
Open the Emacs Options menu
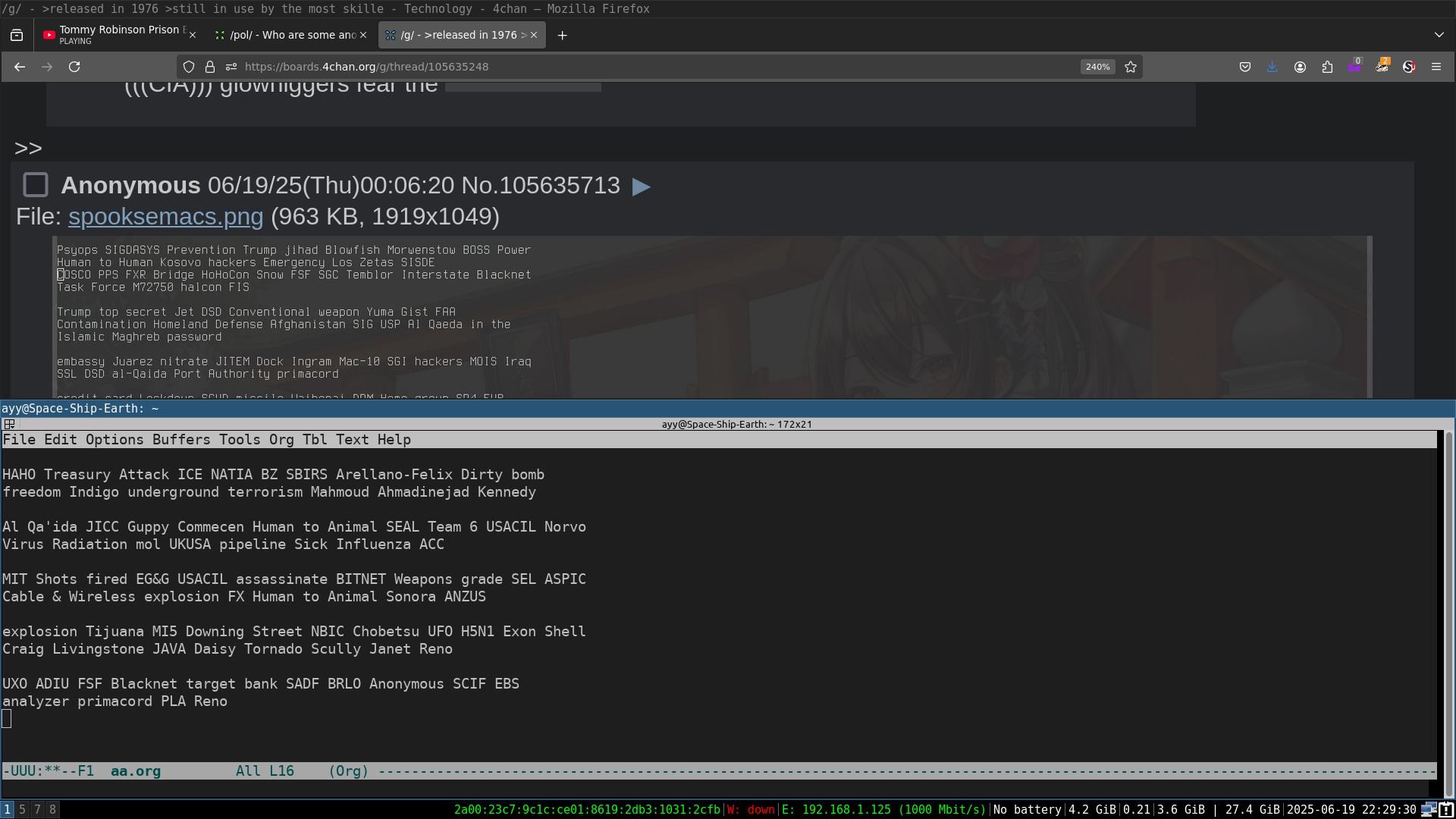coord(115,440)
